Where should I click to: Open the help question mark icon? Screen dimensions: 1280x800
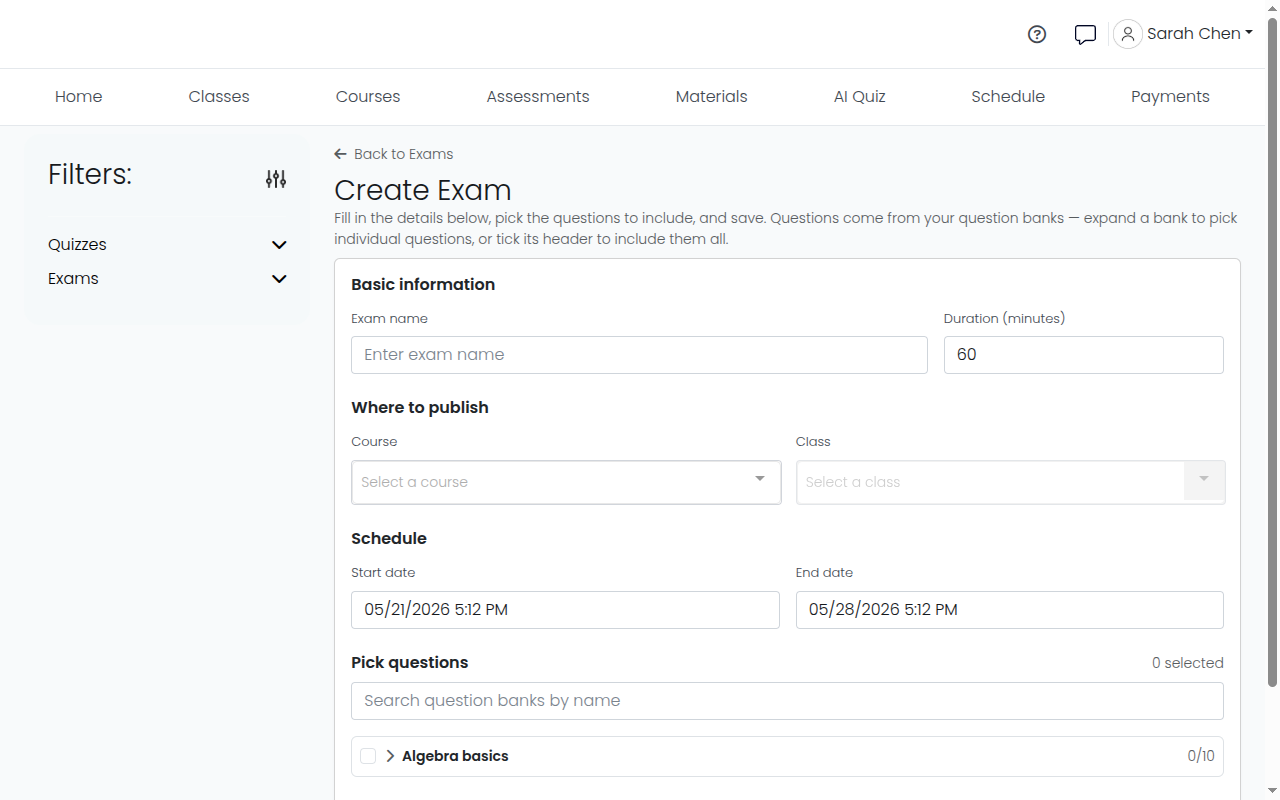coord(1037,34)
